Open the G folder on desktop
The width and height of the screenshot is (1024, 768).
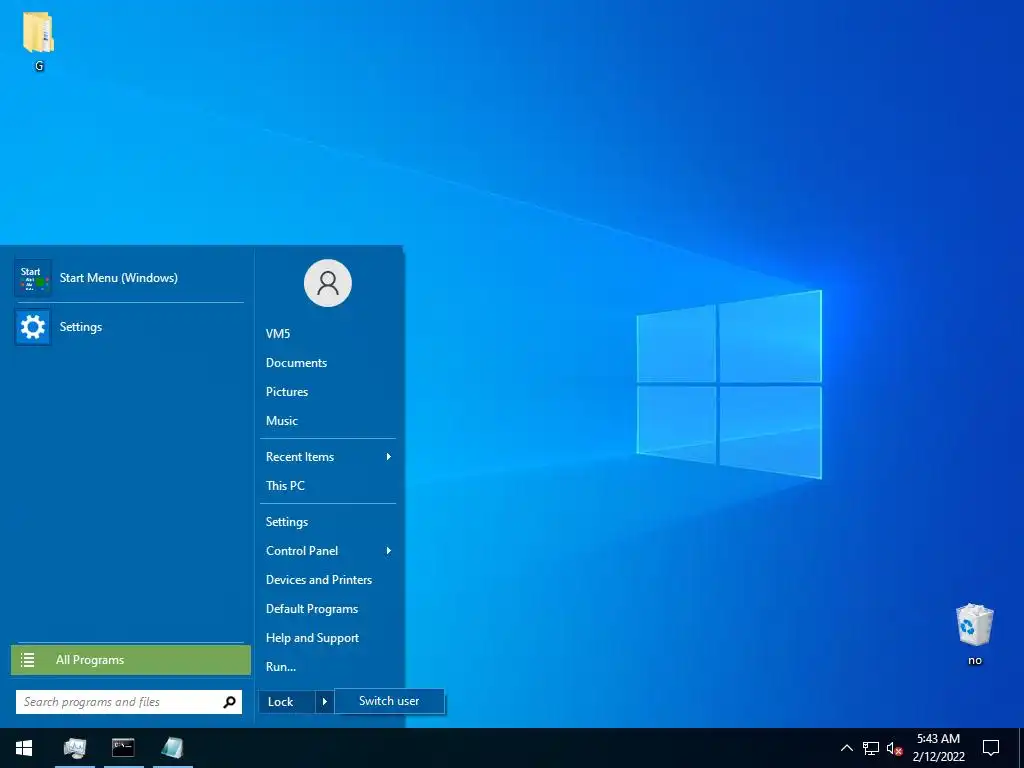39,40
